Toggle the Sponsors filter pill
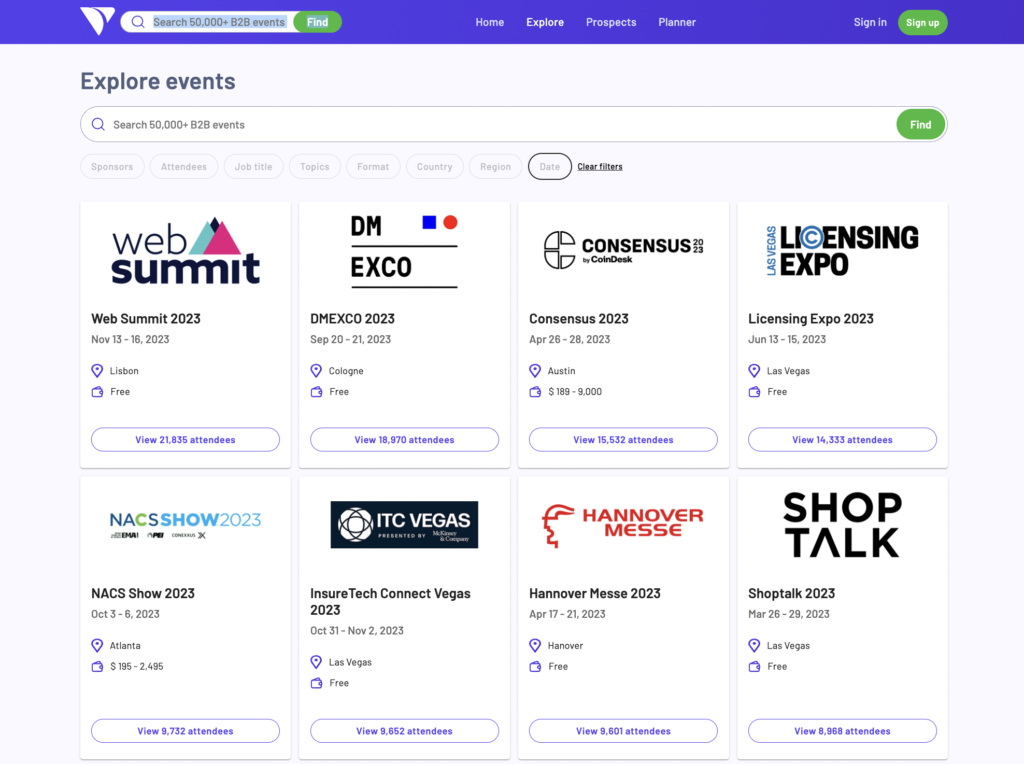This screenshot has width=1024, height=764. tap(112, 166)
